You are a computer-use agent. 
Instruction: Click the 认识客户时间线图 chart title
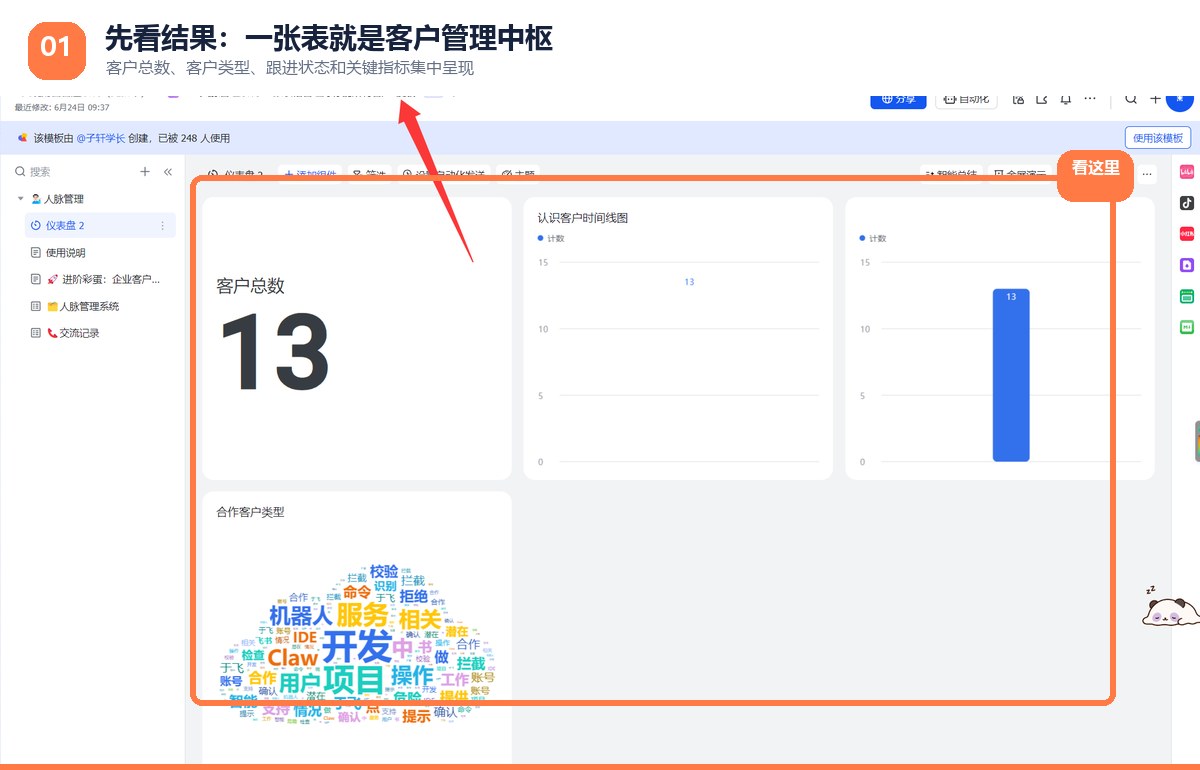pos(583,218)
